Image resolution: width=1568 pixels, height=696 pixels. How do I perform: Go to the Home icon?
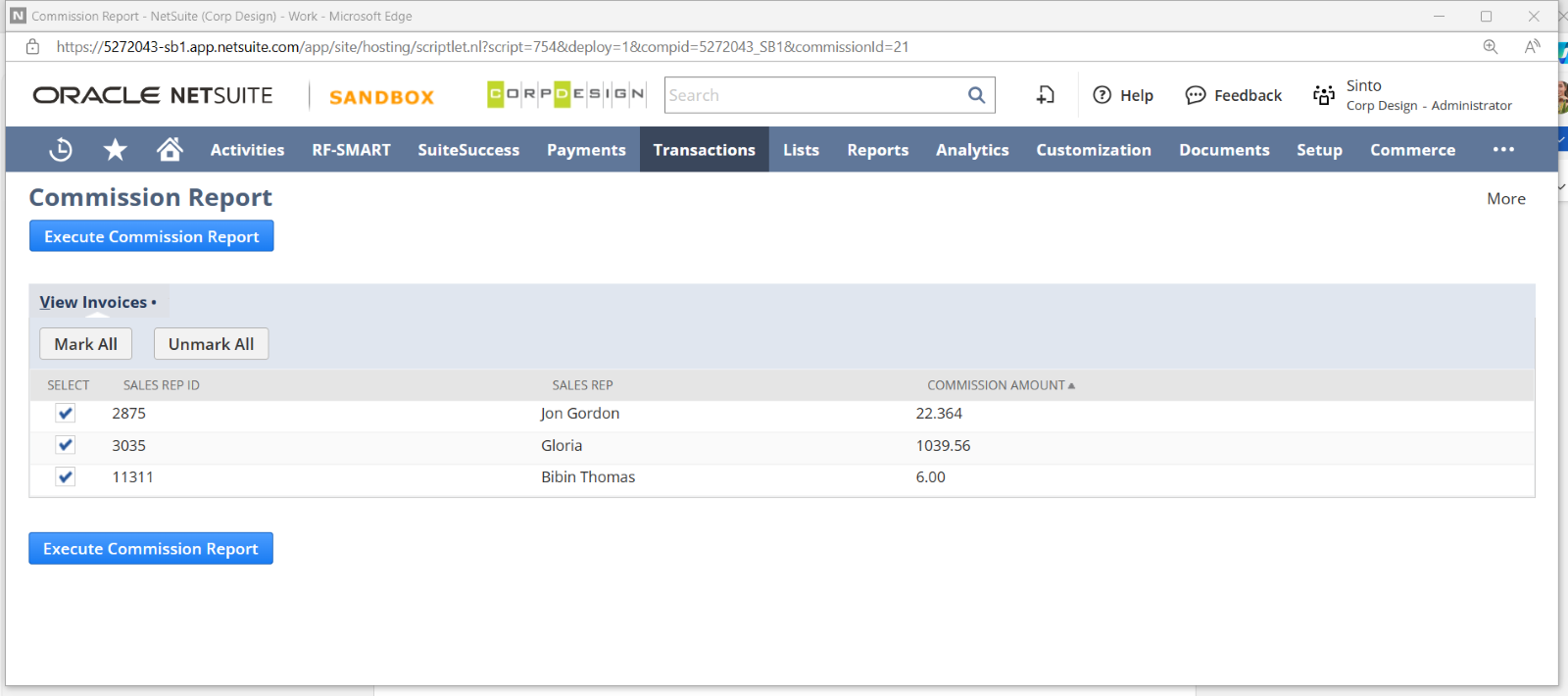(x=170, y=149)
